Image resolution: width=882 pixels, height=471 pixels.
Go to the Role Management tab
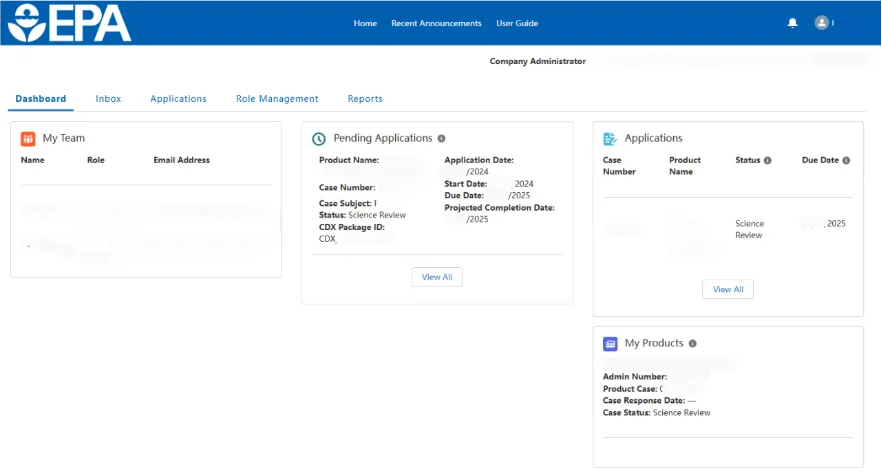(277, 99)
